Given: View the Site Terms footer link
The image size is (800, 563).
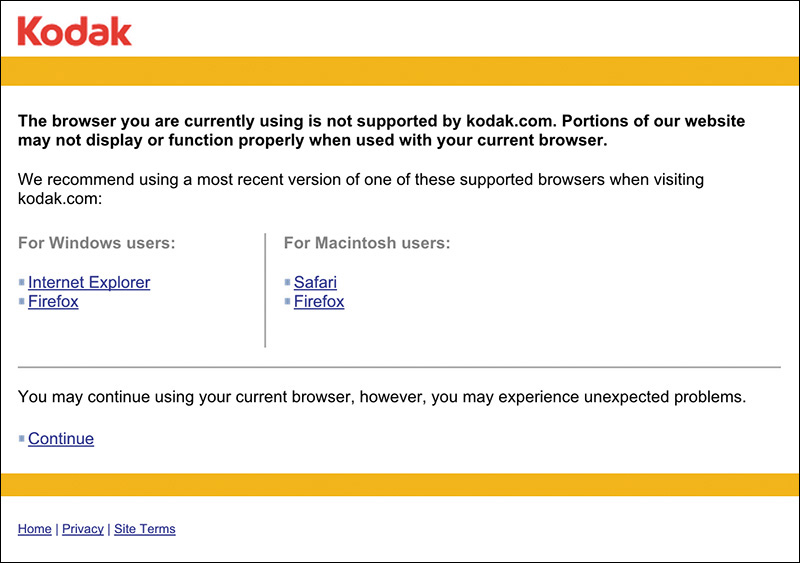Looking at the screenshot, I should [145, 529].
